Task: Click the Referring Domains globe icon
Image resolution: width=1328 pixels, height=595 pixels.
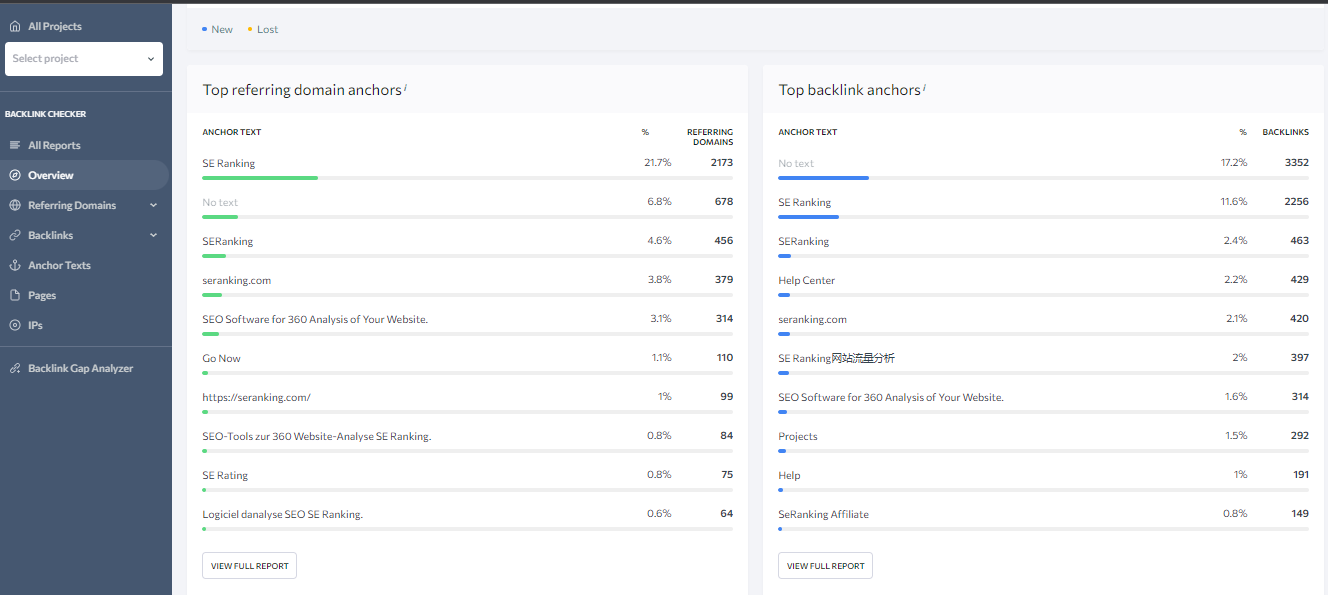Action: [x=15, y=205]
